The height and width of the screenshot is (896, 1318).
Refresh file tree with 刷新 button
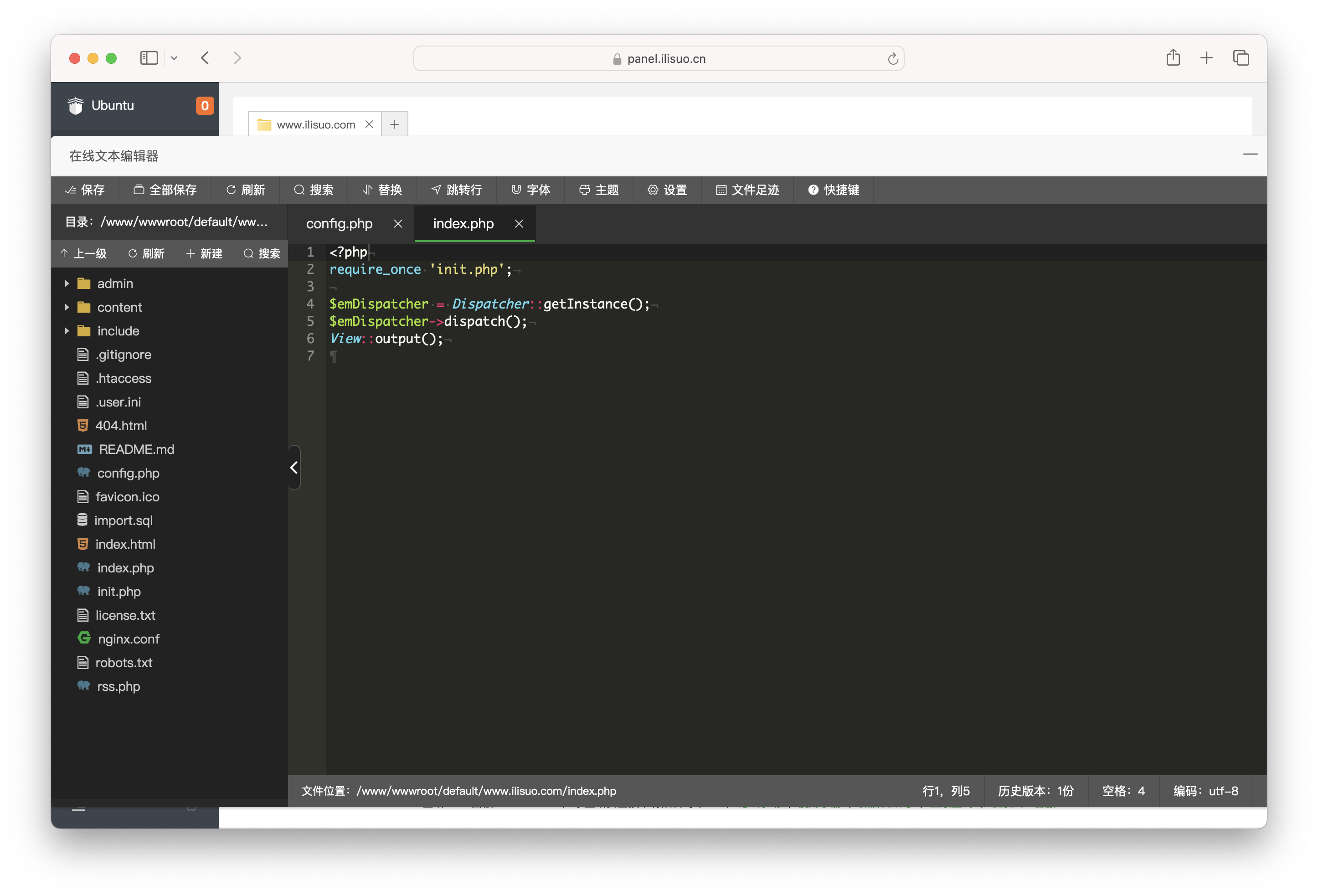pos(146,253)
